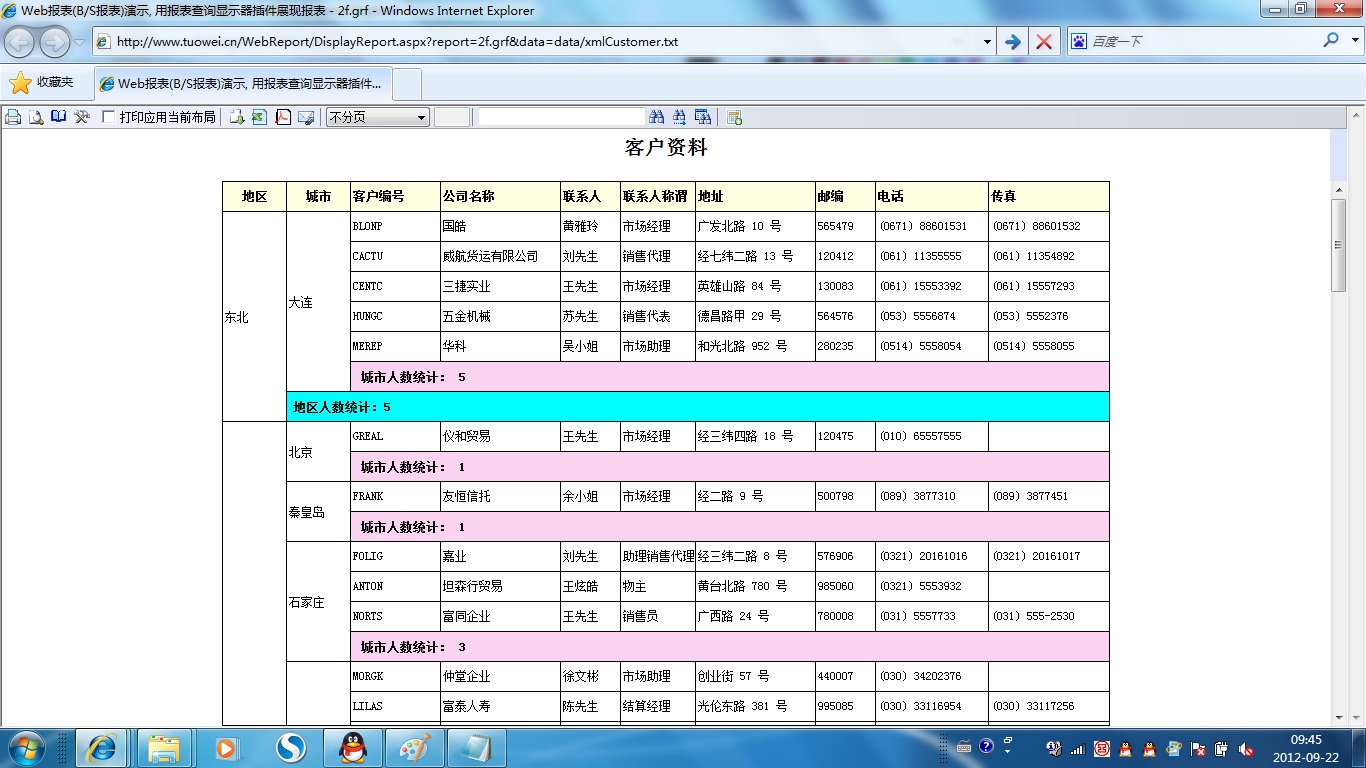Click the Stop loading red X button
Screen dimensions: 1366x768
(x=1044, y=42)
